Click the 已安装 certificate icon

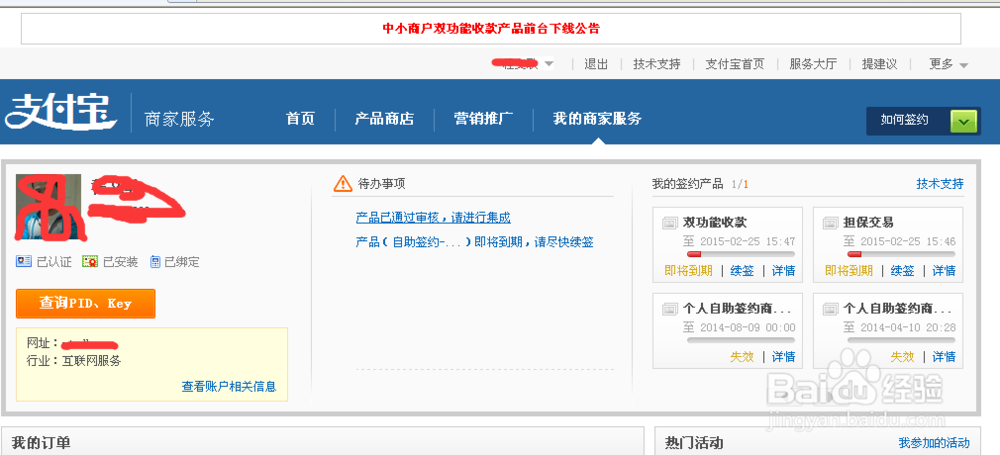(x=90, y=262)
